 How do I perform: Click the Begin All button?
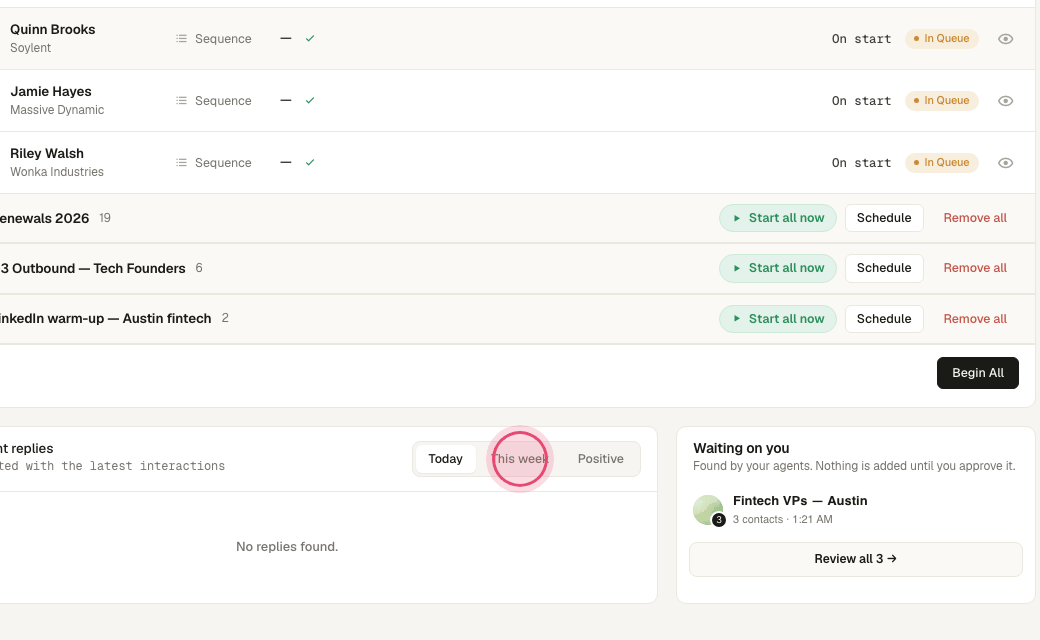978,373
